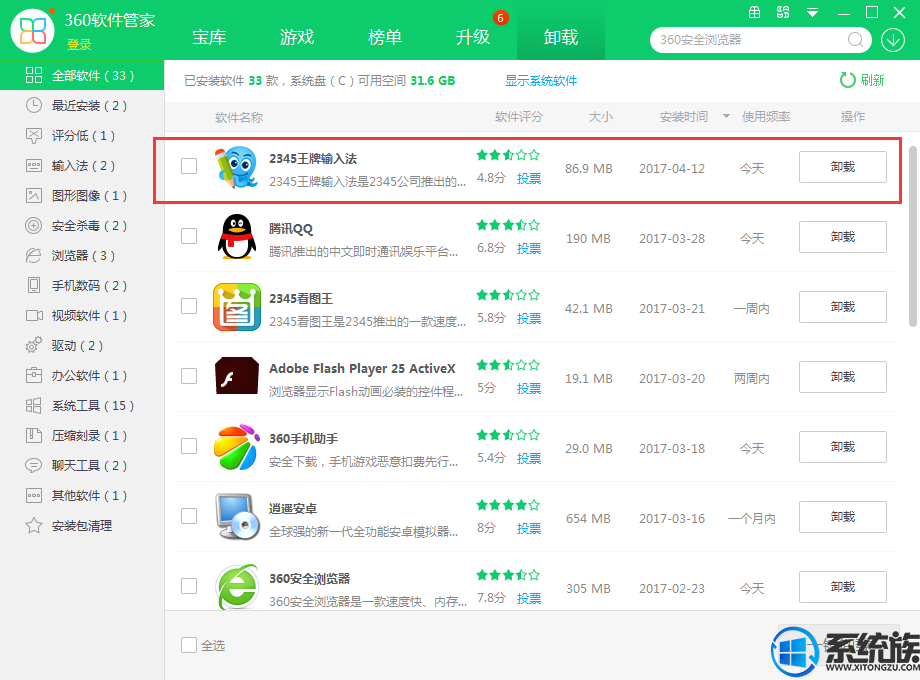Sort by 大小 column header

pyautogui.click(x=601, y=116)
